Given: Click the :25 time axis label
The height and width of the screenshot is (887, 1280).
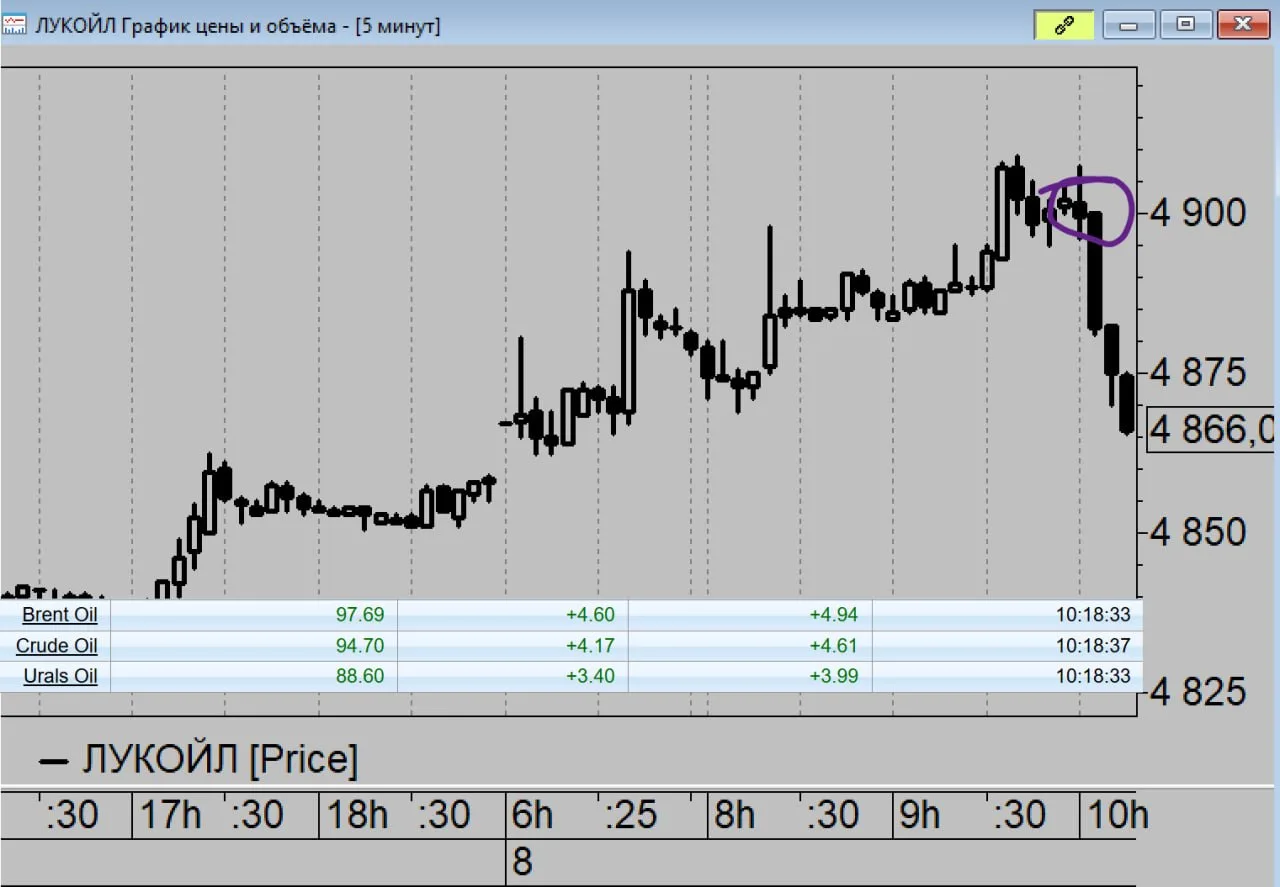Looking at the screenshot, I should pos(632,816).
